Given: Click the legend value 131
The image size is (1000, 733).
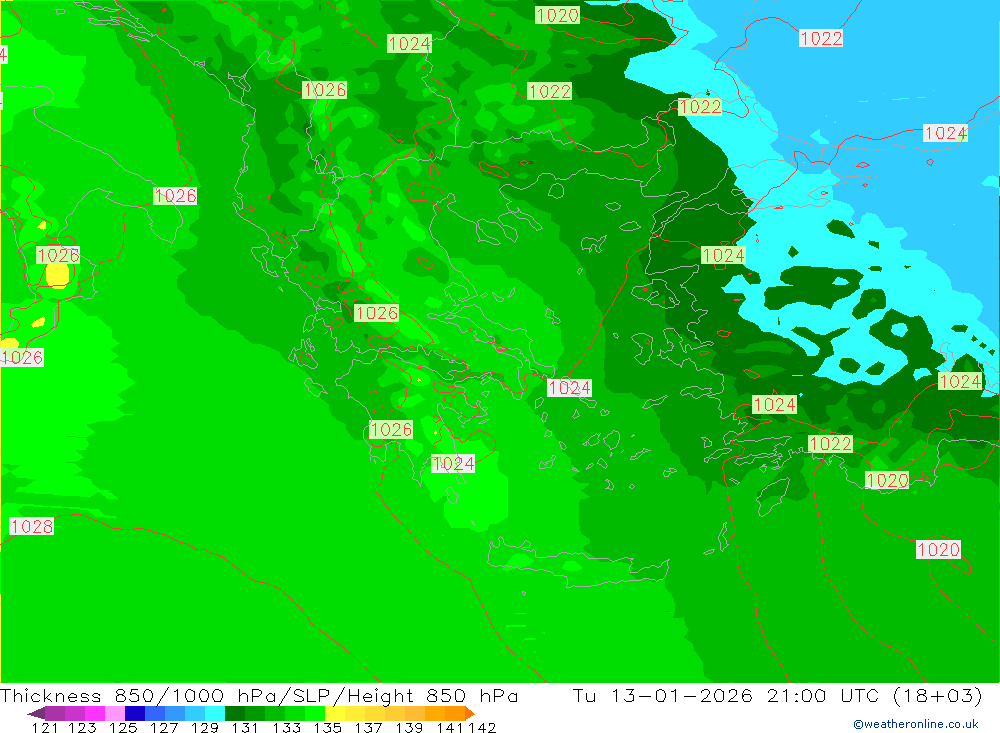Looking at the screenshot, I should click(245, 727).
